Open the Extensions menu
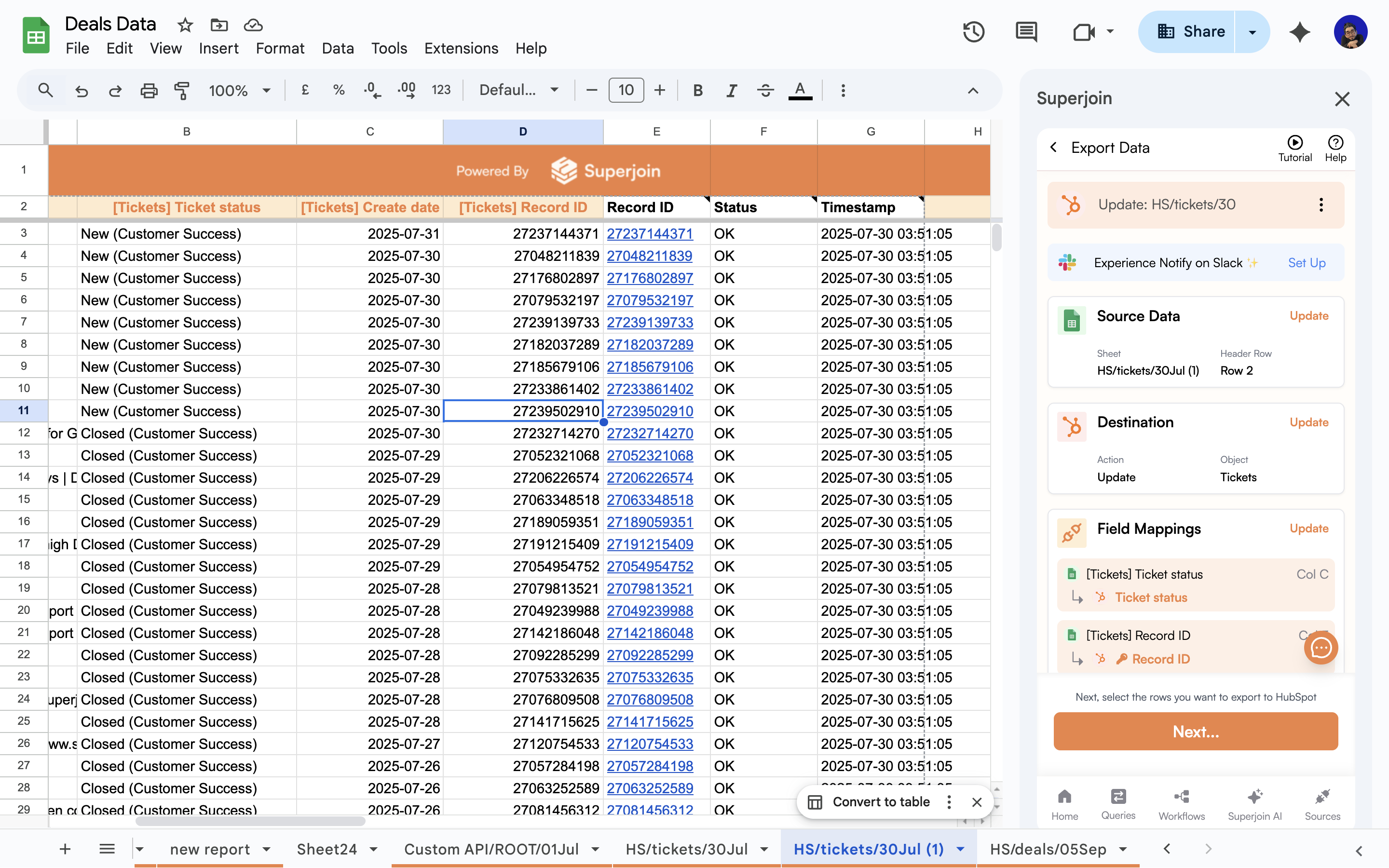1389x868 pixels. click(461, 48)
